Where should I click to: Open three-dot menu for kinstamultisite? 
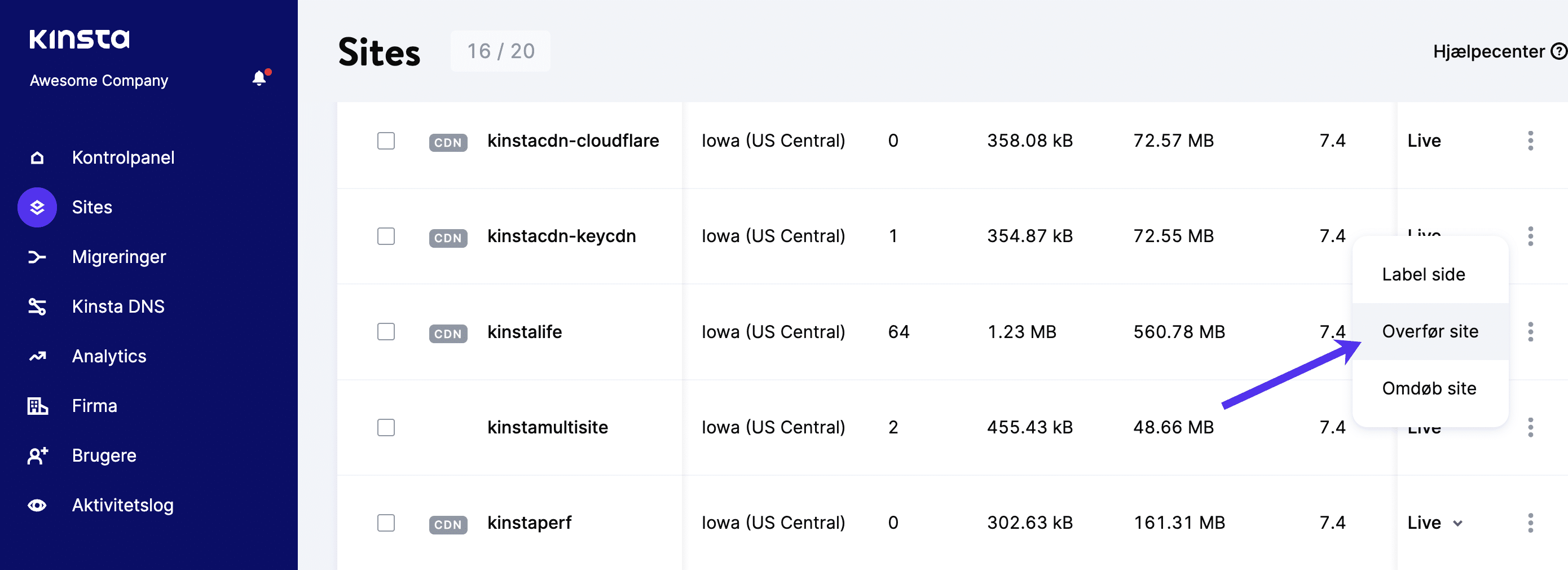coord(1530,427)
